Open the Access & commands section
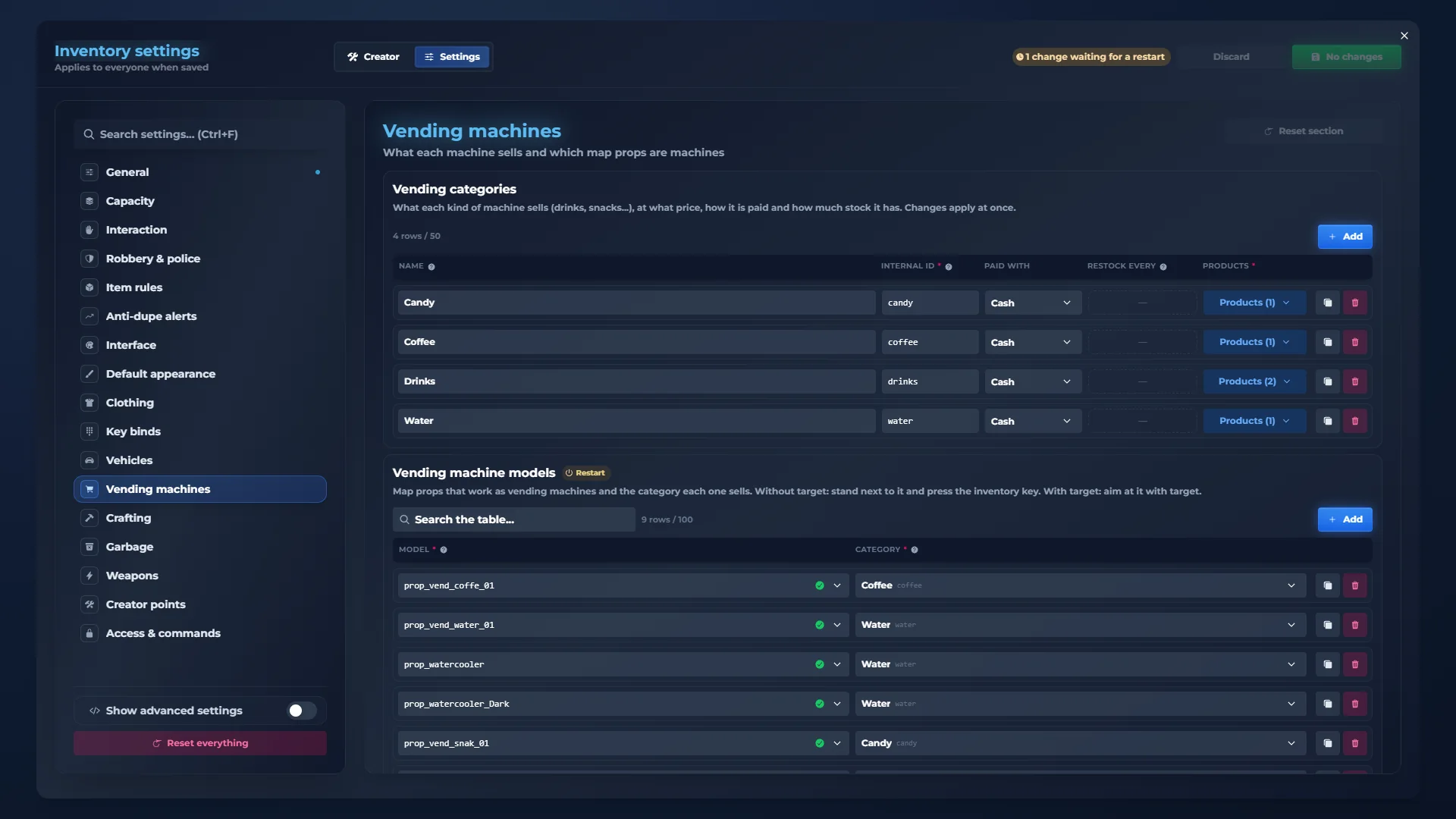Image resolution: width=1456 pixels, height=819 pixels. click(x=200, y=633)
